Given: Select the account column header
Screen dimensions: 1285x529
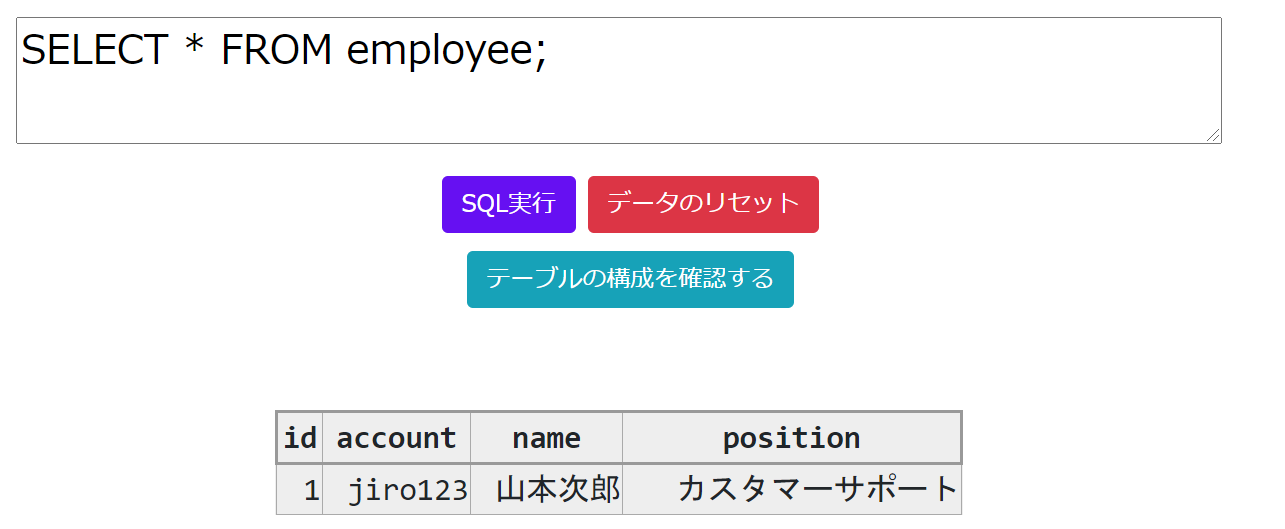Looking at the screenshot, I should [396, 438].
